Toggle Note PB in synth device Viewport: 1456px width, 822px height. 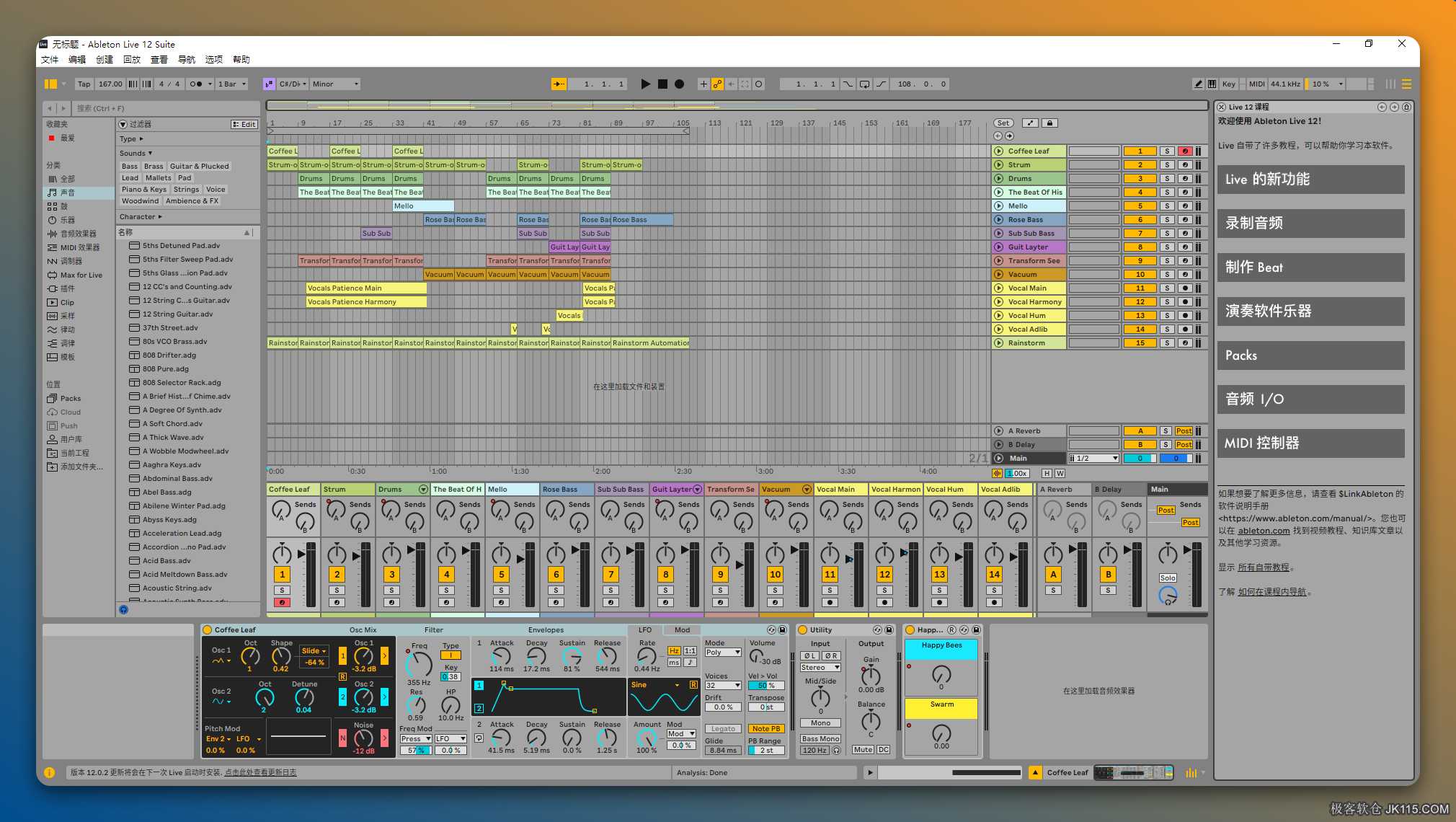click(x=765, y=729)
